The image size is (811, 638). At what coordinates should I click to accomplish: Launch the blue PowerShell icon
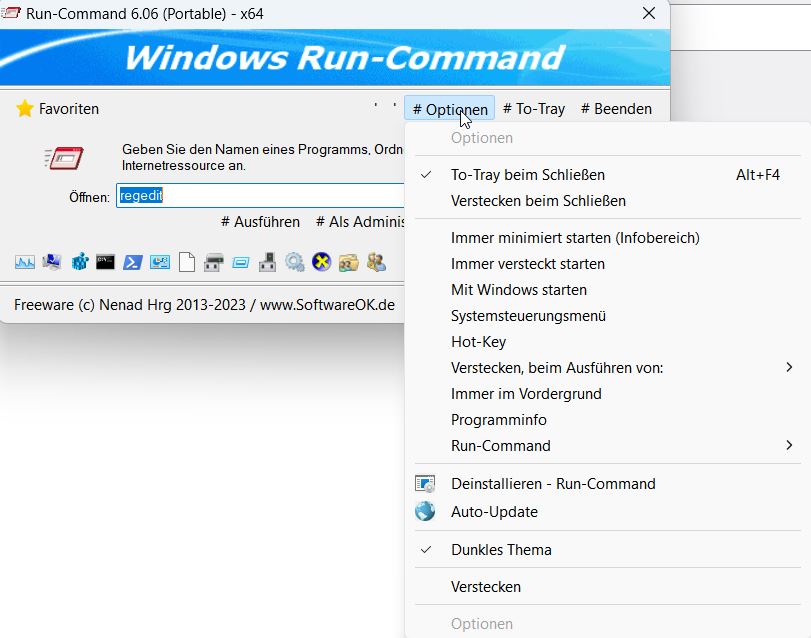pos(133,263)
